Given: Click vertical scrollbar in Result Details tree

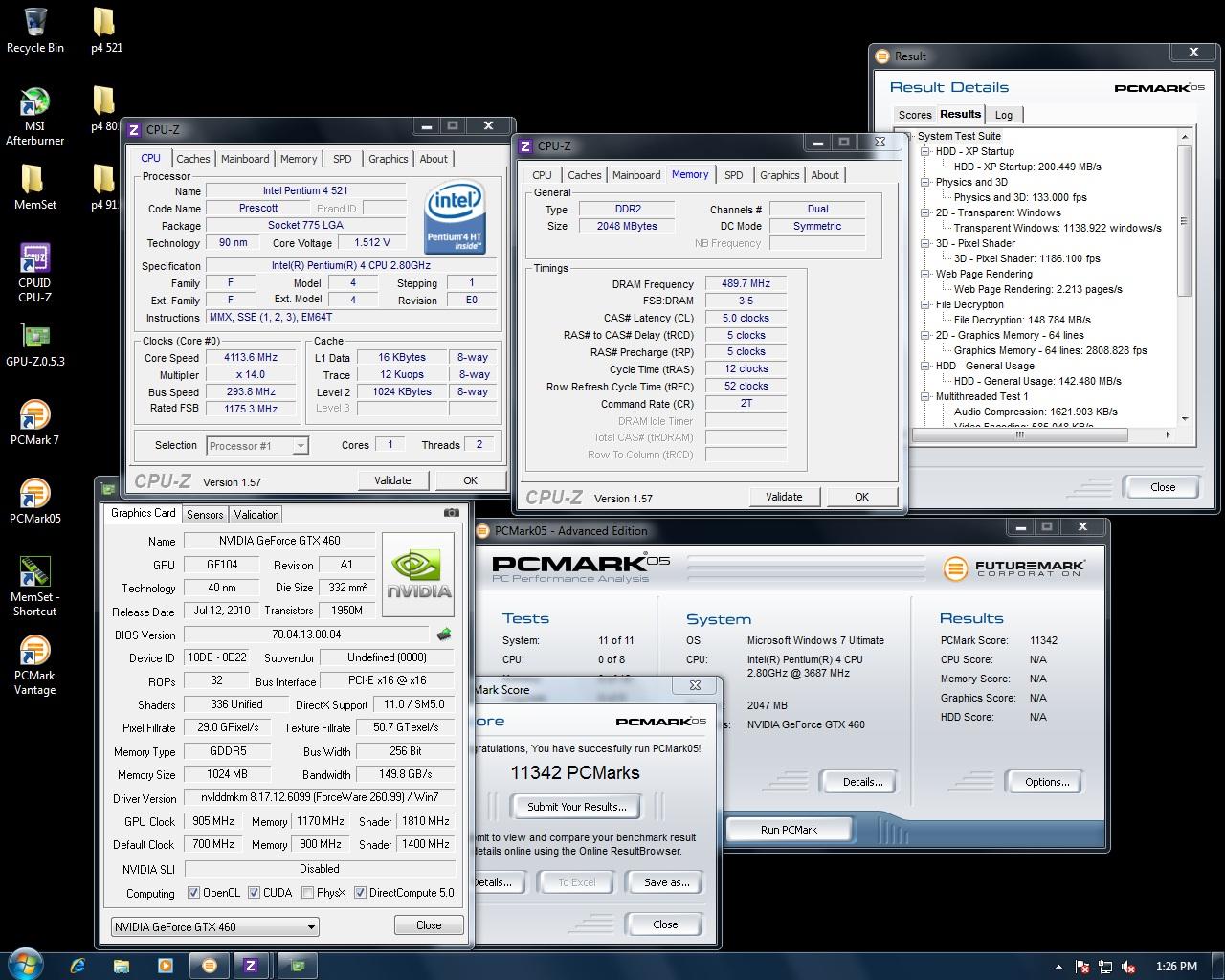Looking at the screenshot, I should (1184, 220).
